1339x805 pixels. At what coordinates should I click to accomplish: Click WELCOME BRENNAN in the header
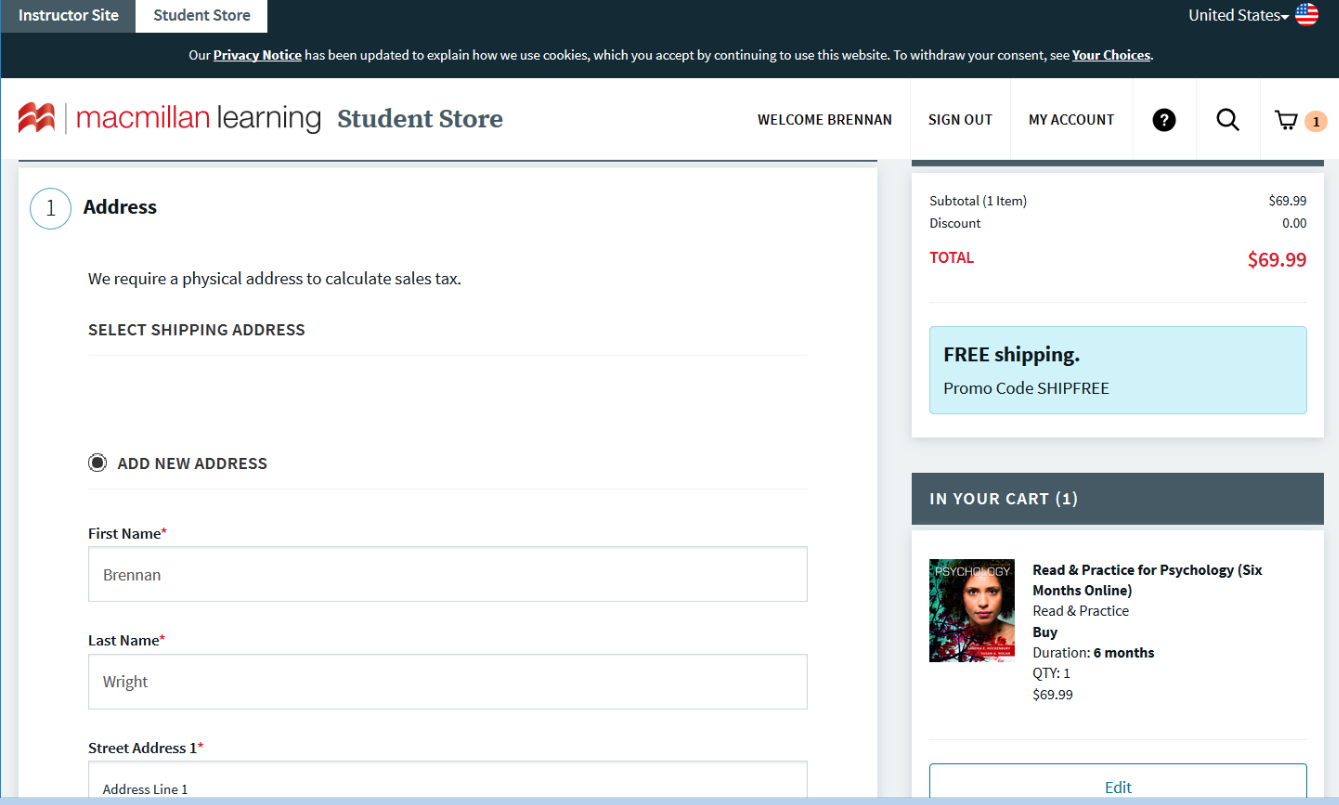tap(824, 119)
